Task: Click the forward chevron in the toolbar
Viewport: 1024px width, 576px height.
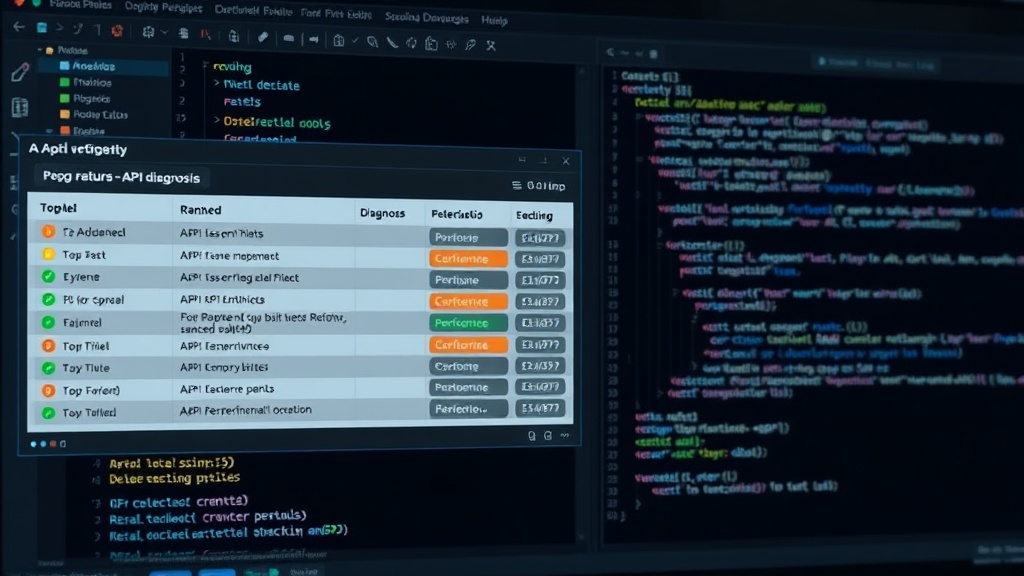Action: 59,29
